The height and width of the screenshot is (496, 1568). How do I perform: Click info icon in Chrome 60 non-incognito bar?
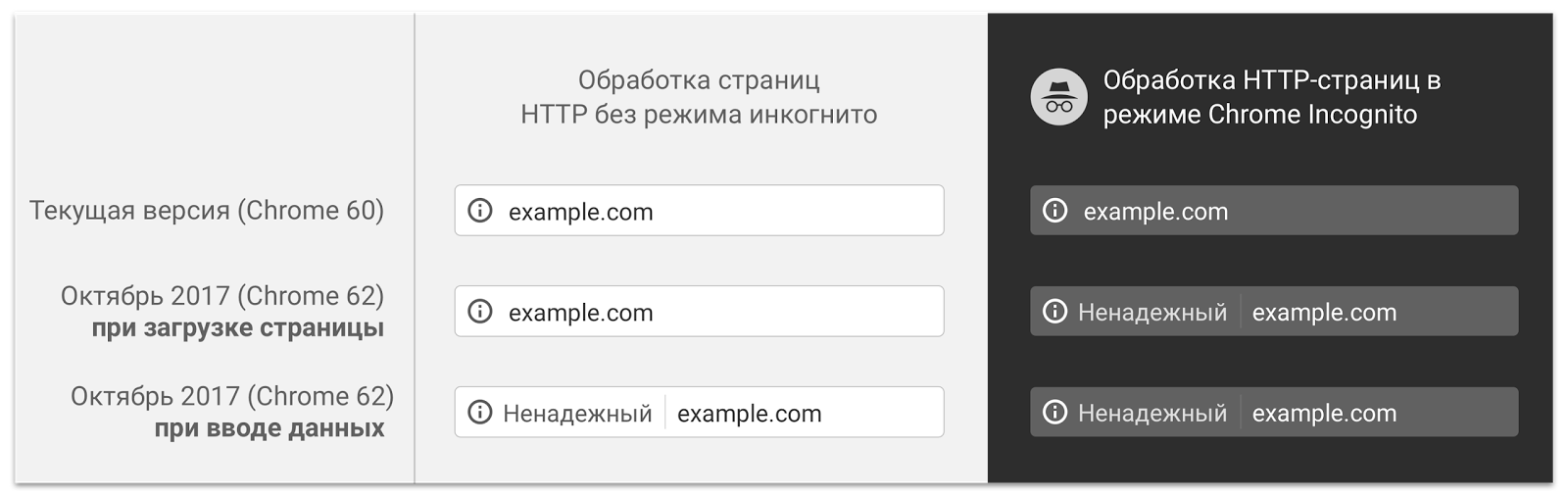point(480,211)
